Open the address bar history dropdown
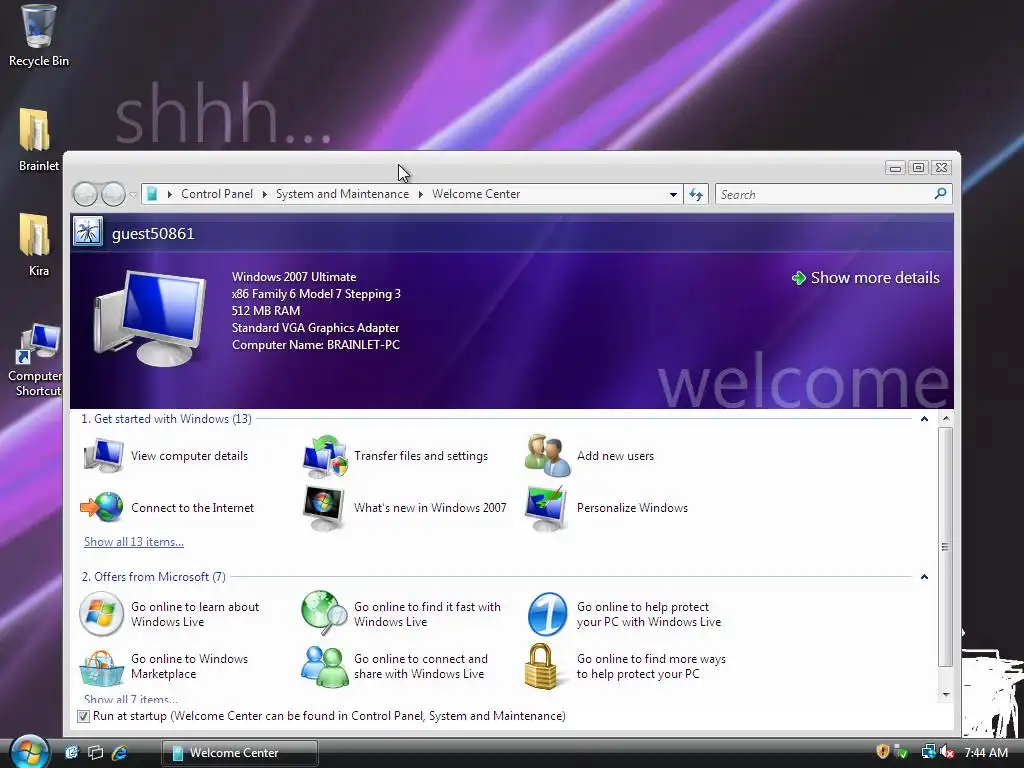The width and height of the screenshot is (1024, 768). 673,195
